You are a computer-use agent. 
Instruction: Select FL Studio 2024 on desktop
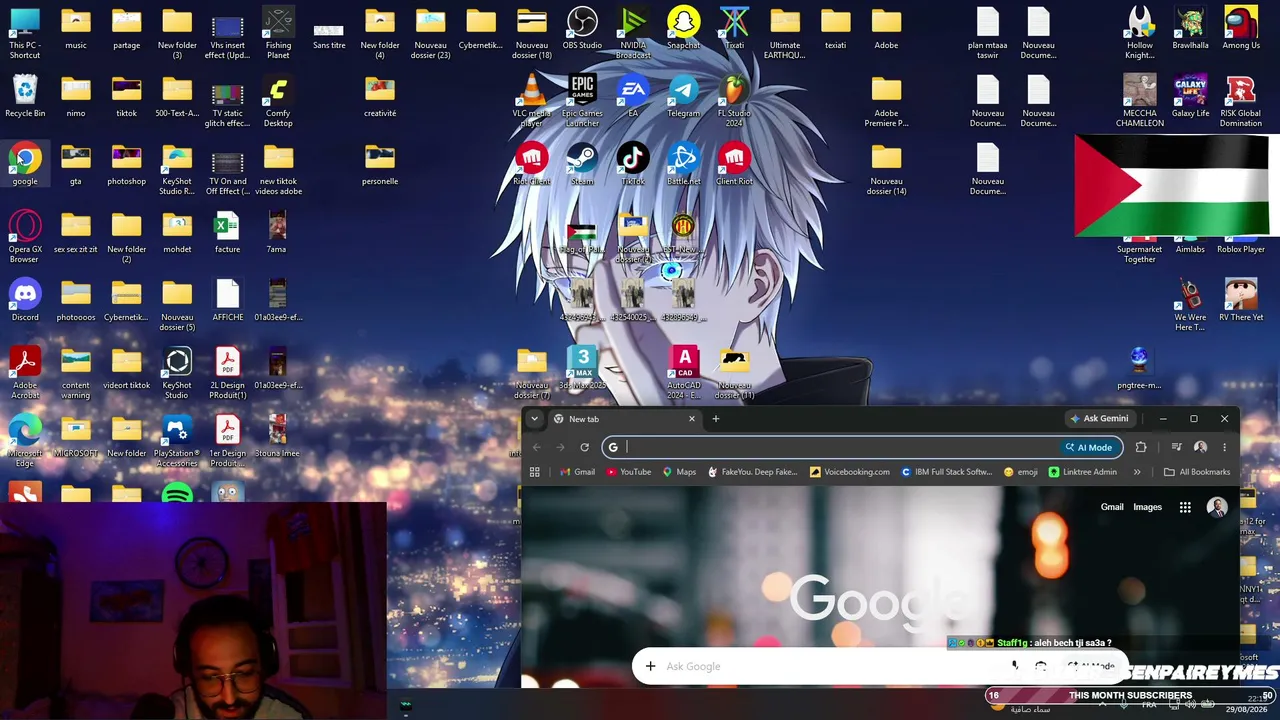click(734, 101)
